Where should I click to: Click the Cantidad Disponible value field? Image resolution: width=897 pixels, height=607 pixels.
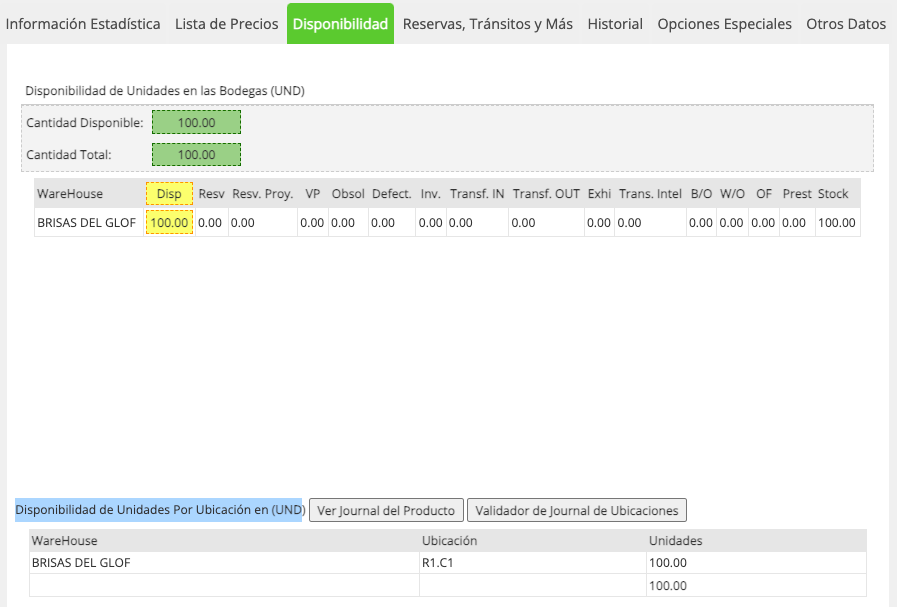[196, 122]
